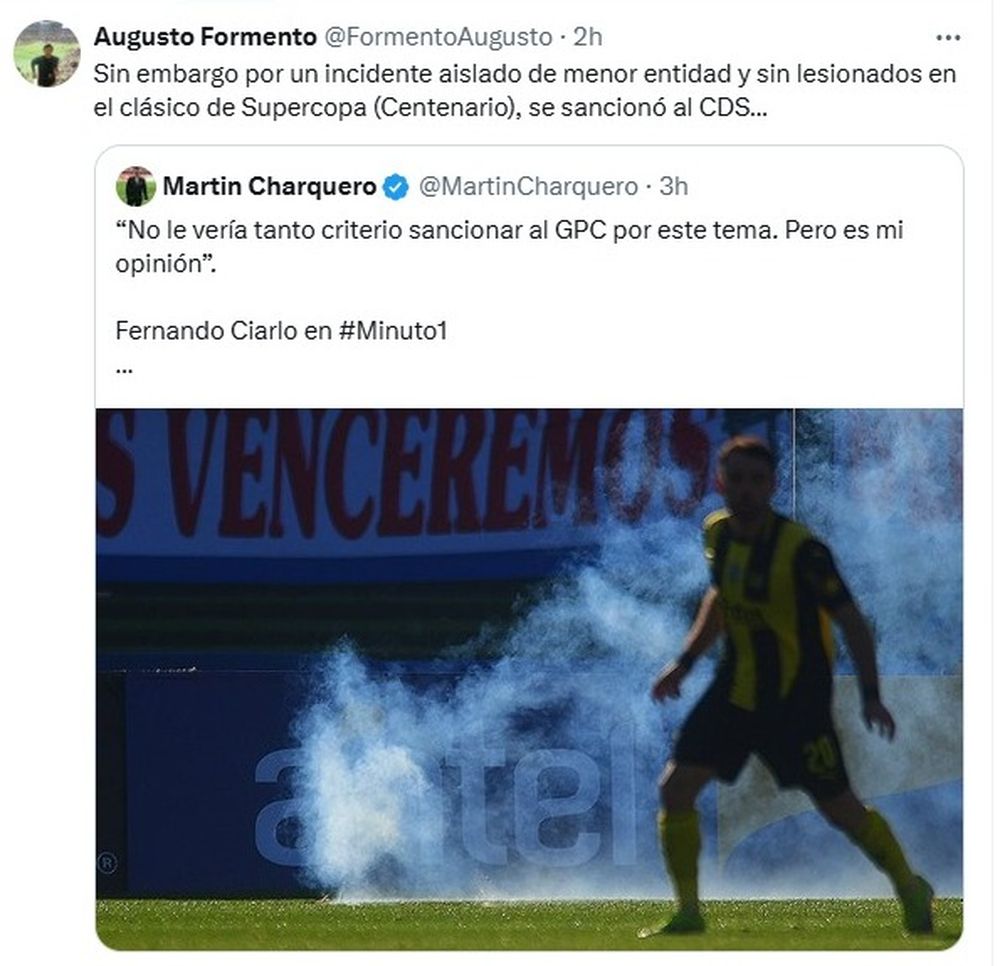Click the 3h quoted tweet timestamp
The image size is (1000, 966).
(x=673, y=186)
